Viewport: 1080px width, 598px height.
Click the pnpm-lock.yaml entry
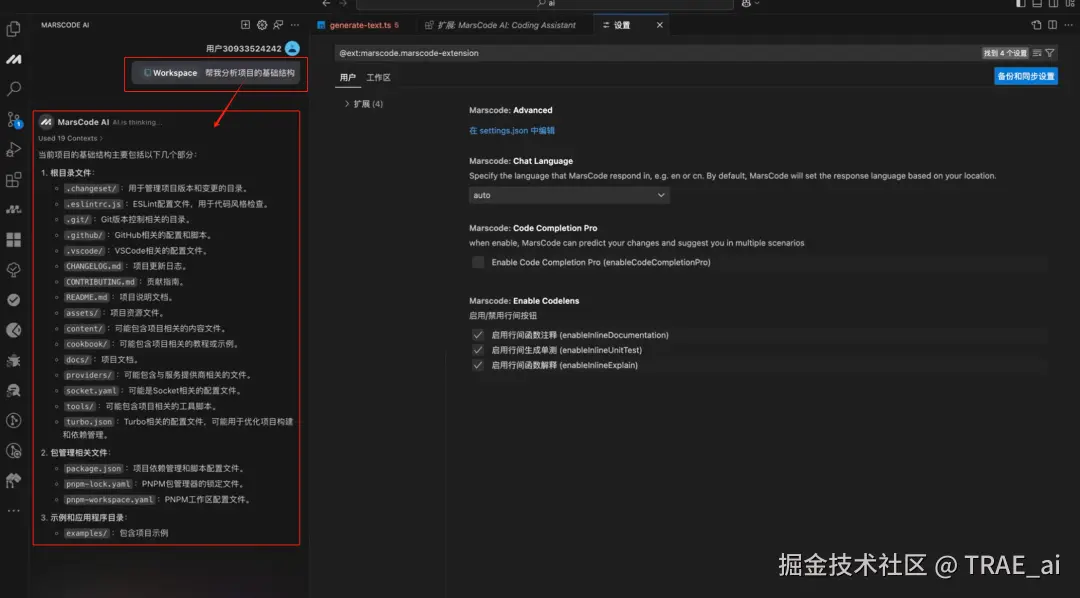click(98, 484)
